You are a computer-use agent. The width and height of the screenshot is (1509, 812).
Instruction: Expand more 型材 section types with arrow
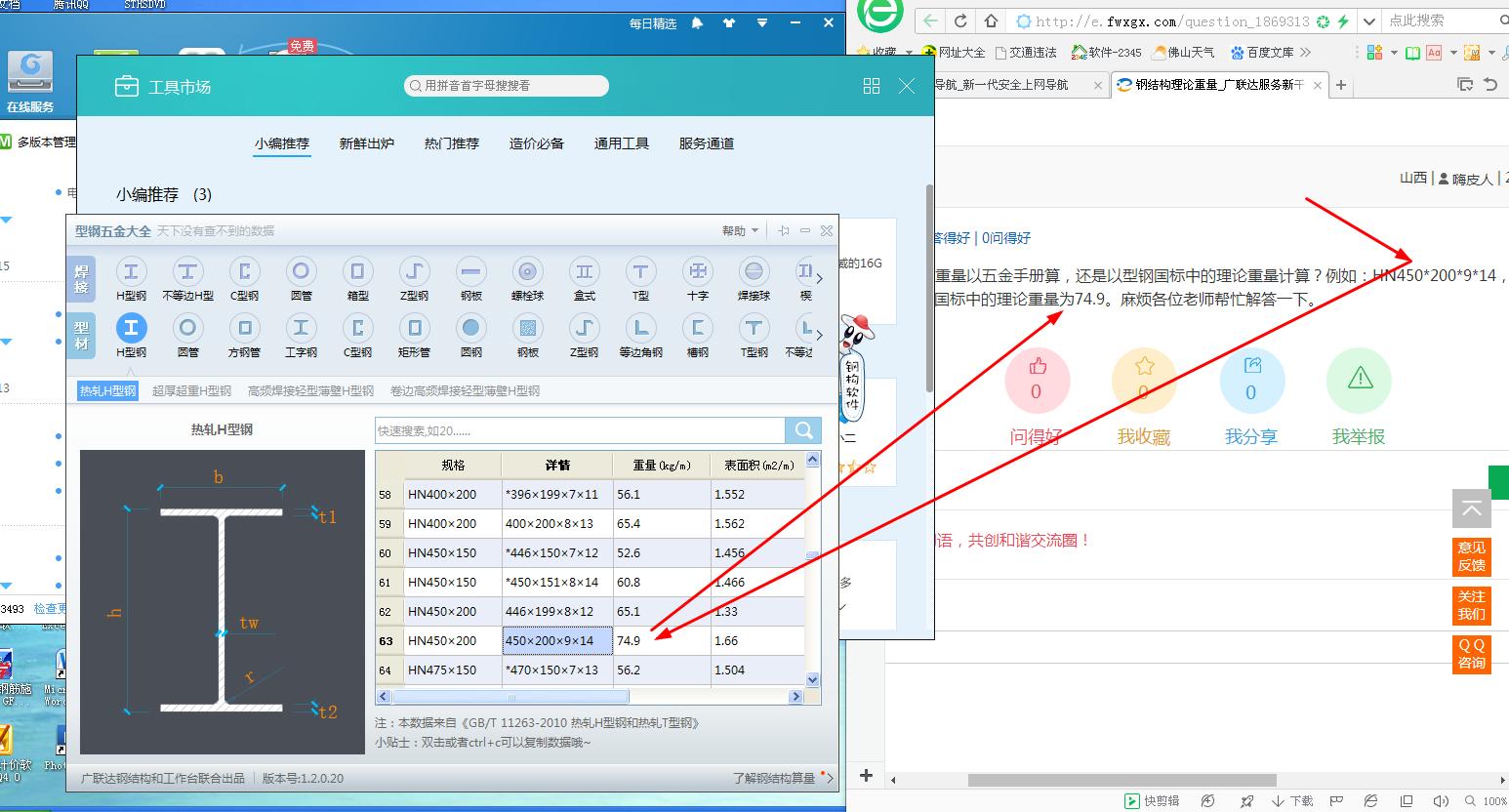[x=819, y=336]
